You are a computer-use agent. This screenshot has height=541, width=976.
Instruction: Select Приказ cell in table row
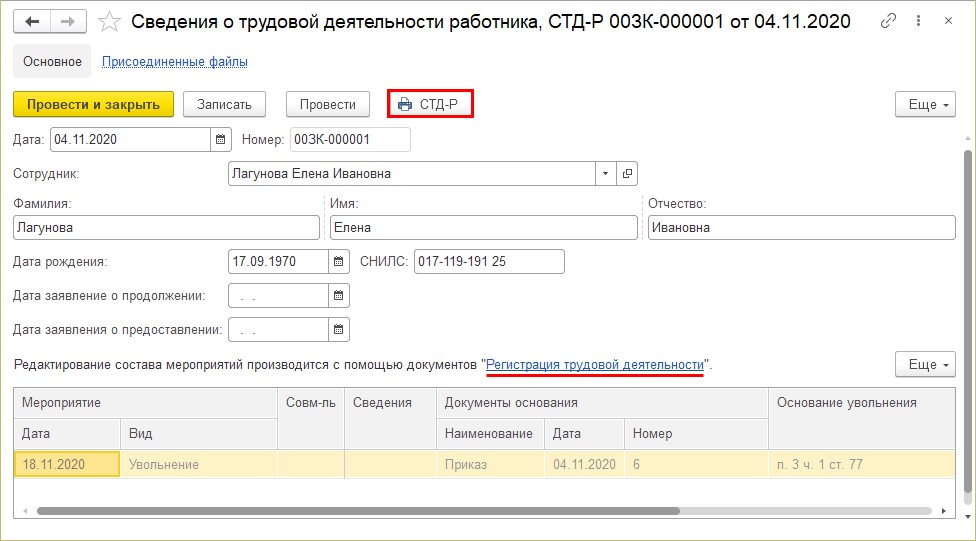(490, 464)
